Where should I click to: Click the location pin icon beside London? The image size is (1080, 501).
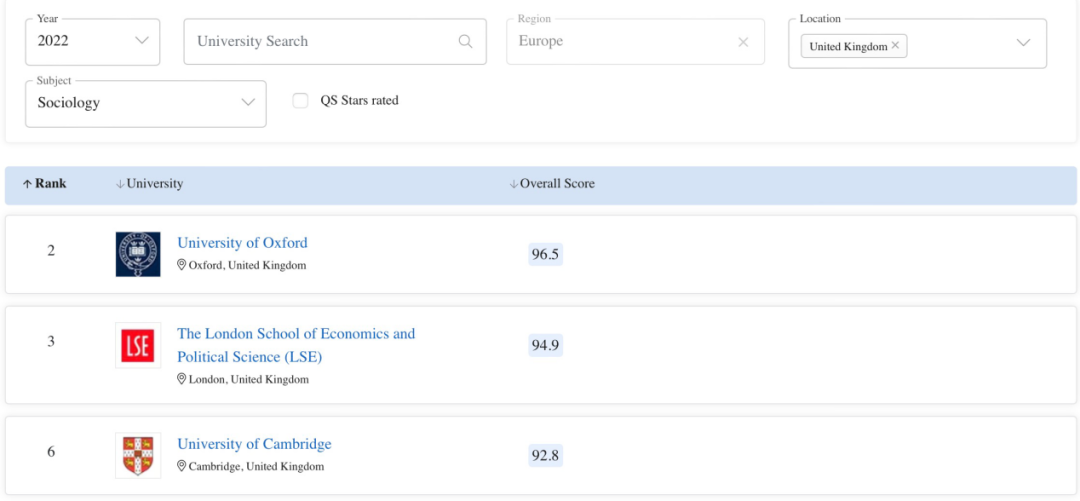(182, 379)
